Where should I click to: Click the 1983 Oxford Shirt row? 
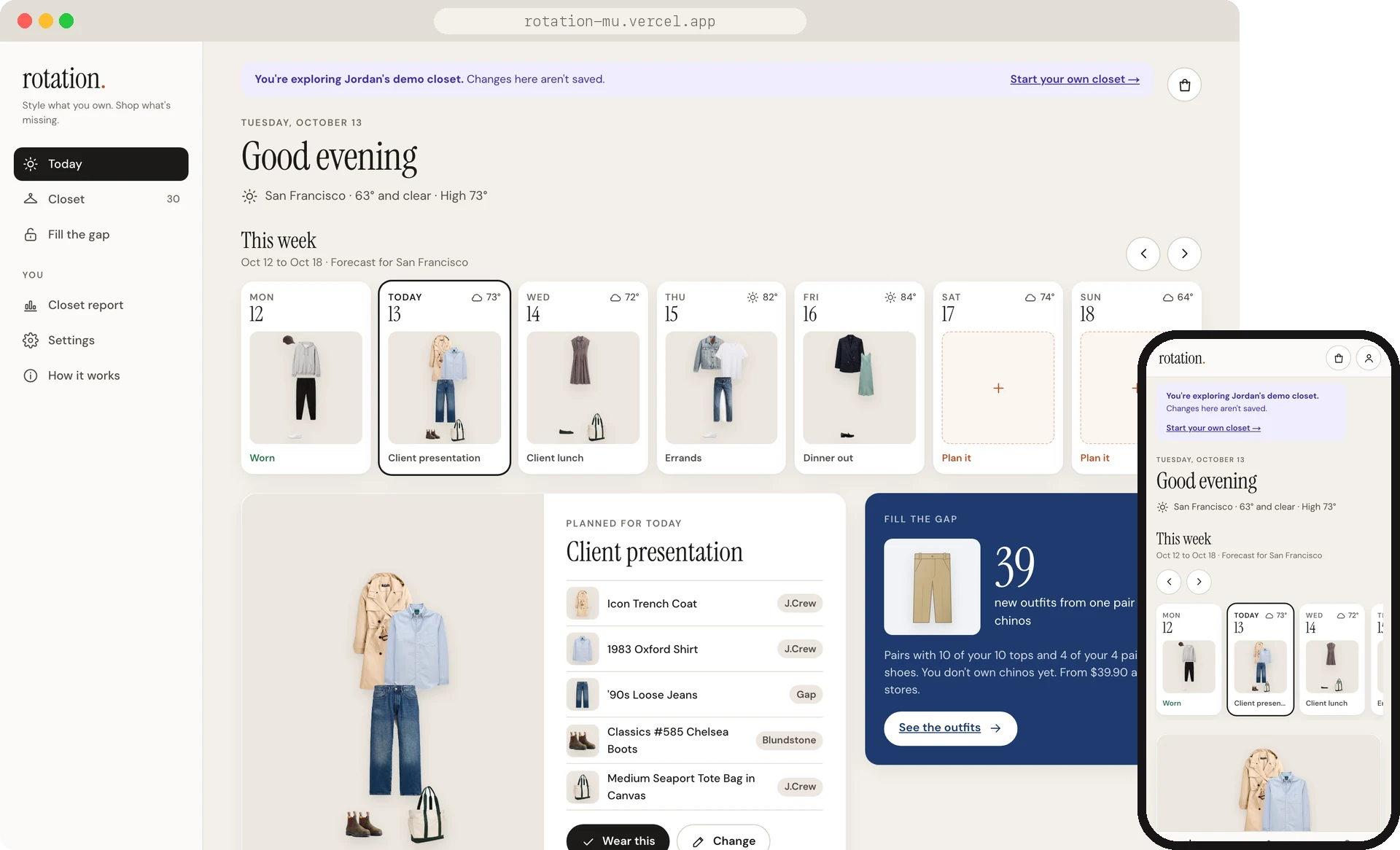point(694,649)
